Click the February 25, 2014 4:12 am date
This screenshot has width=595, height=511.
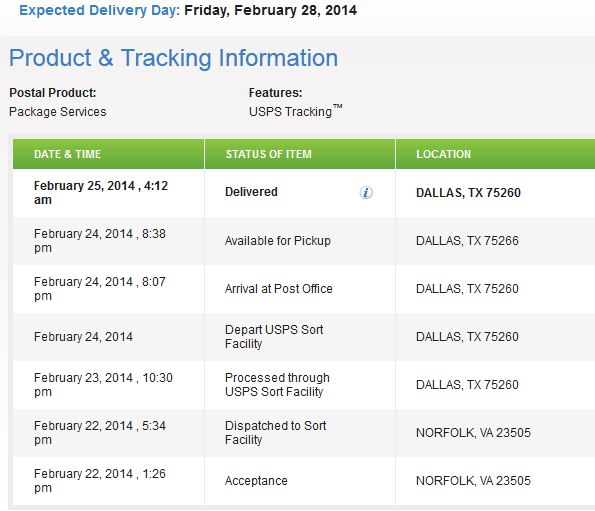[101, 193]
